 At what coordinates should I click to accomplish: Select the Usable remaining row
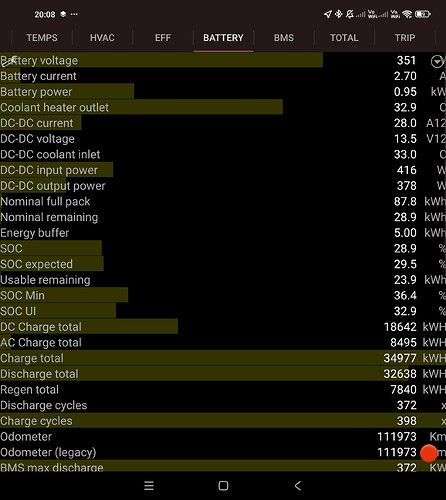click(x=223, y=280)
